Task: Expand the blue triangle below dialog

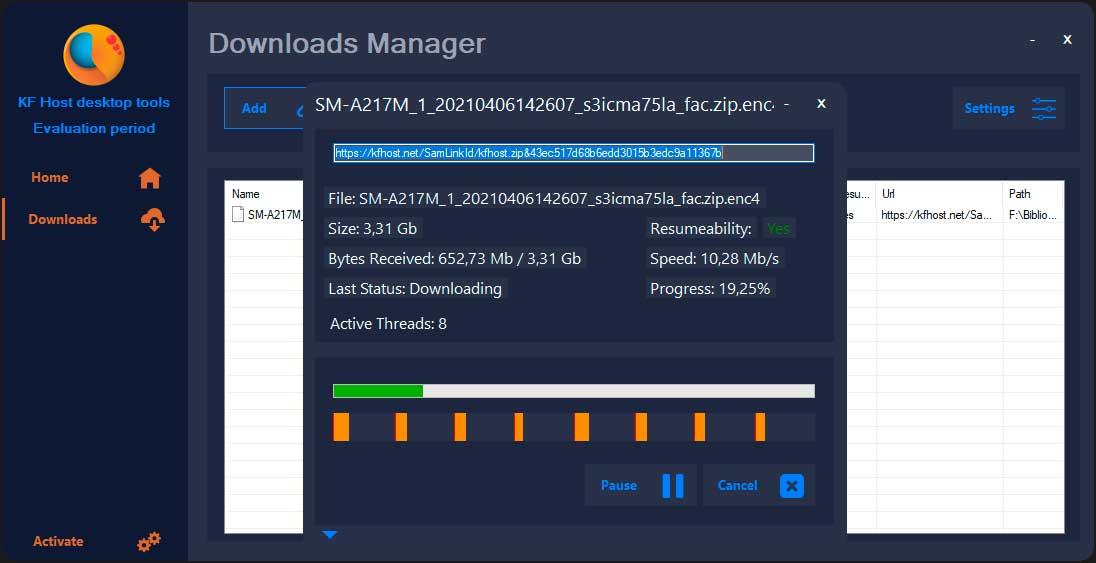Action: pos(330,535)
